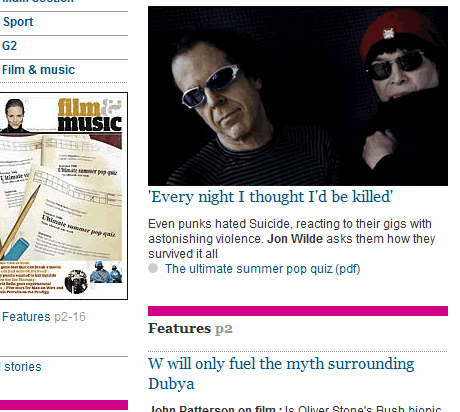Click the pencil illustration on the cover
This screenshot has height=412, width=460.
[x=19, y=222]
